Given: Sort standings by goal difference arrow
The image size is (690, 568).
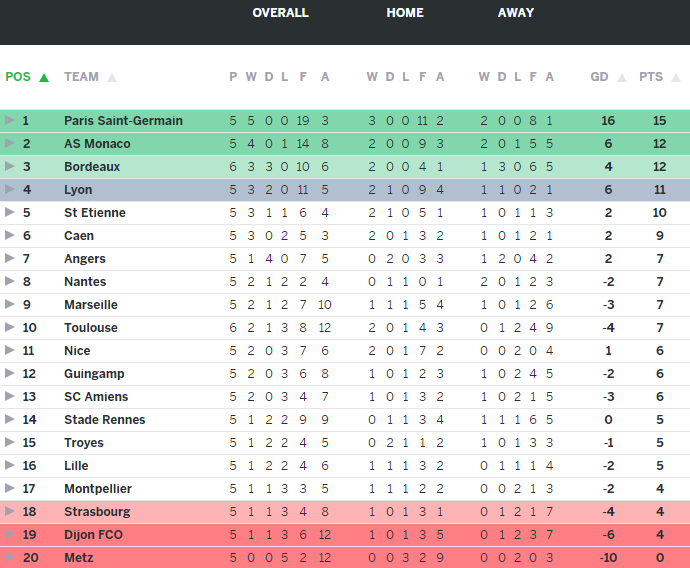Looking at the screenshot, I should coord(622,77).
